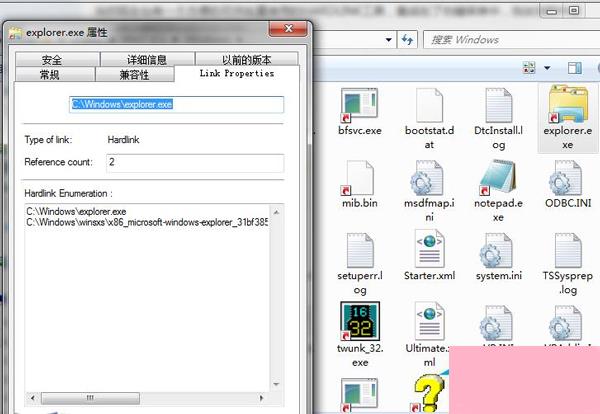Click the 搜索 Windows search box
600x414 pixels.
pos(512,40)
